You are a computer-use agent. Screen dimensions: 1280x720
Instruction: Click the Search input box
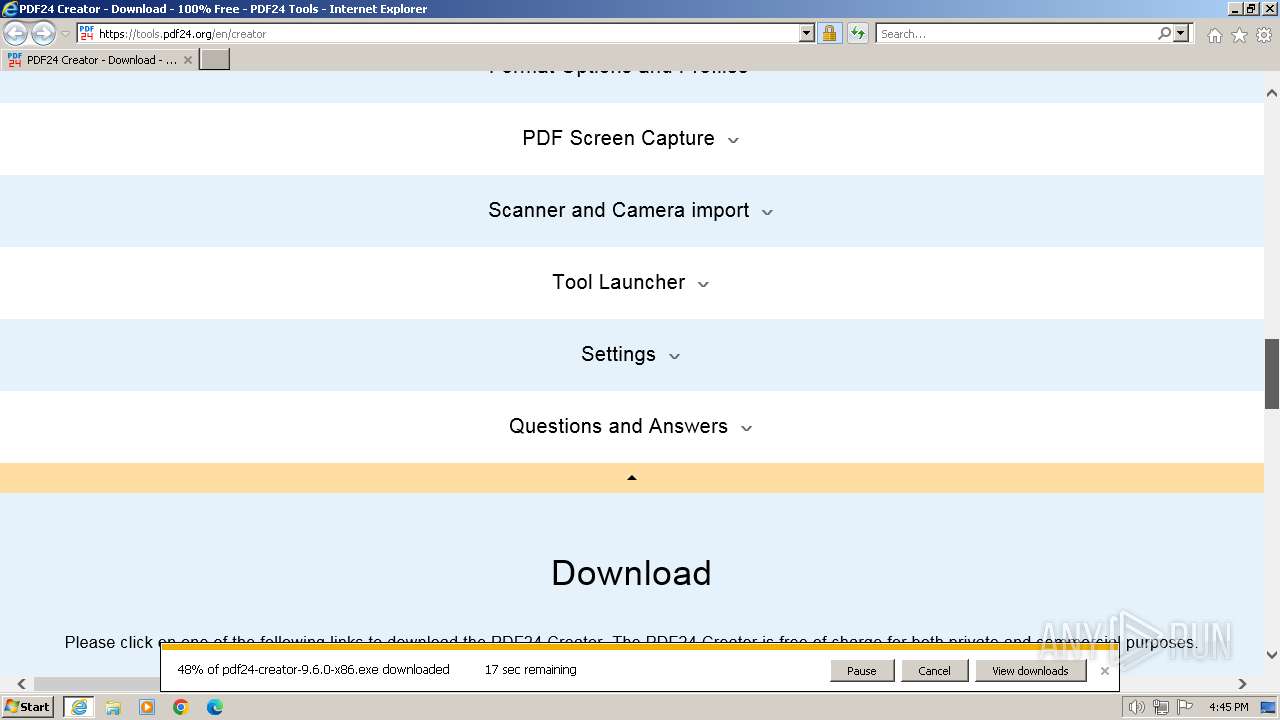(x=1016, y=33)
